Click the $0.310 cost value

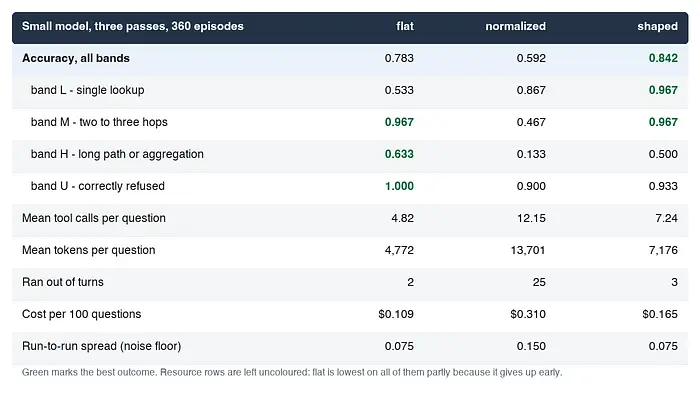click(528, 314)
